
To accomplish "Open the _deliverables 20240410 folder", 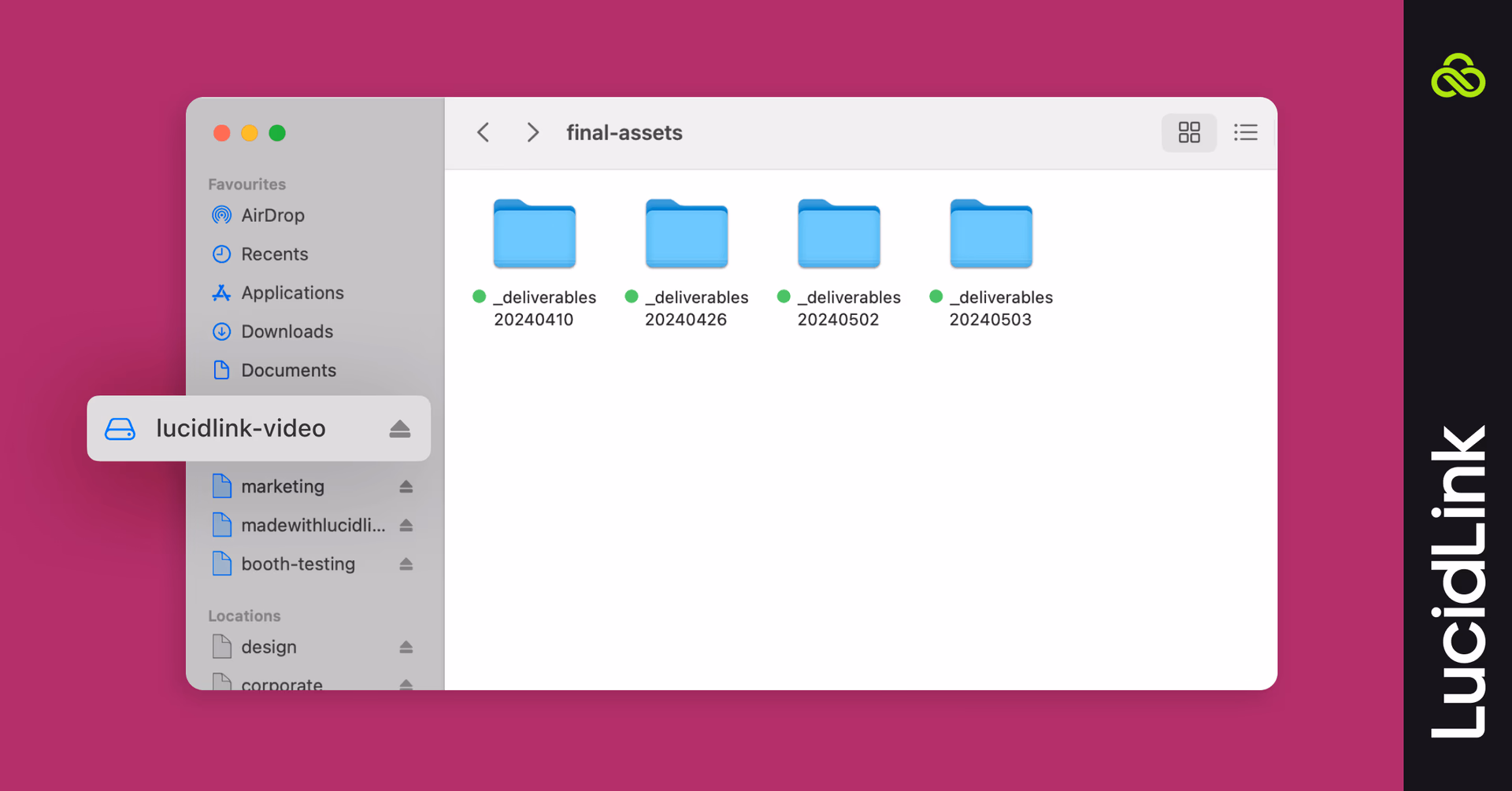I will coord(534,234).
